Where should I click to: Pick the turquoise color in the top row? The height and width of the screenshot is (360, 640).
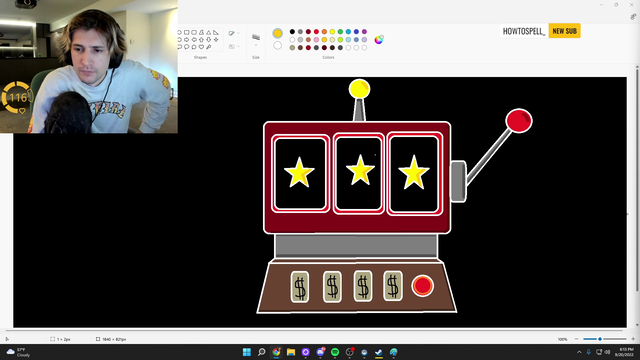[348, 31]
